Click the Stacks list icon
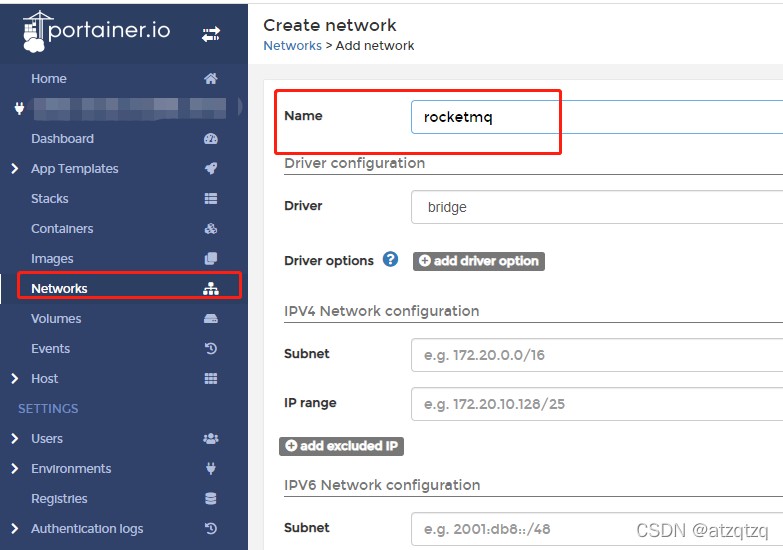Image resolution: width=783 pixels, height=550 pixels. click(211, 199)
